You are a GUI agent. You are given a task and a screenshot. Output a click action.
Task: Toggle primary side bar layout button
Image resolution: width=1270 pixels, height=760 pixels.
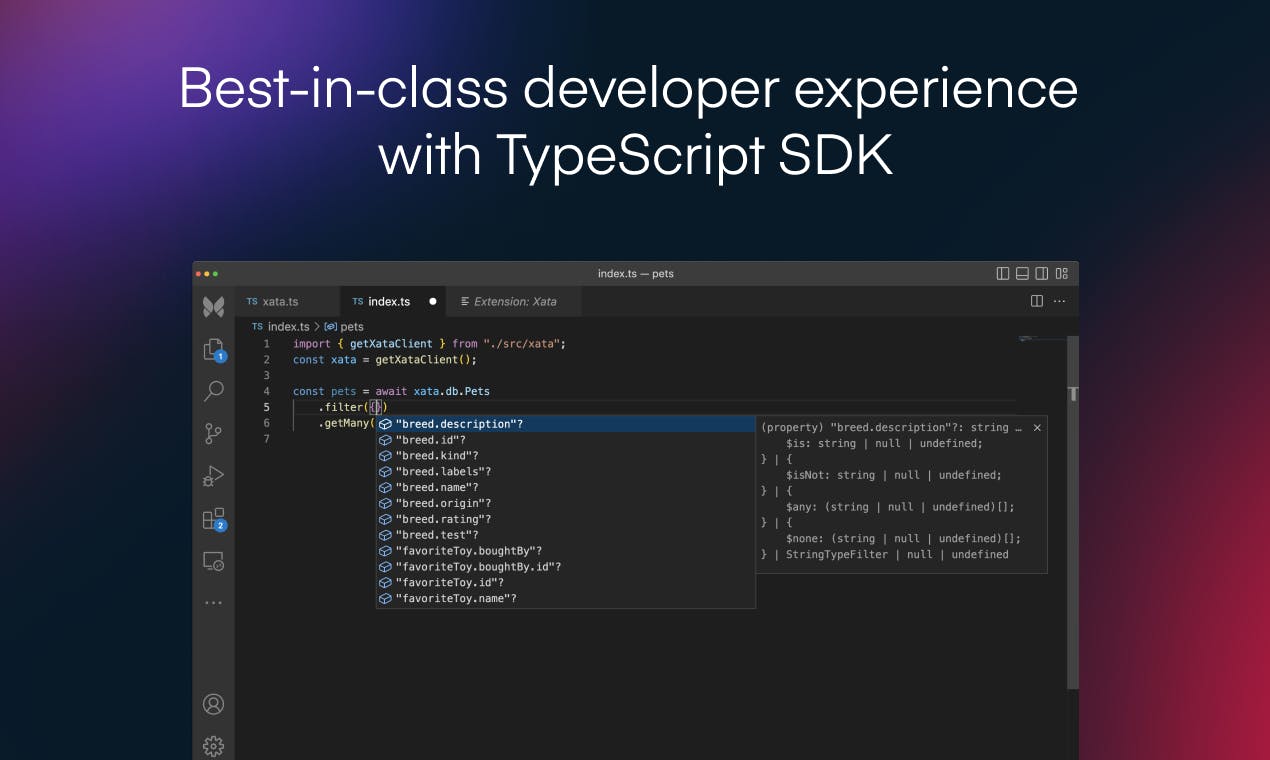(x=1003, y=273)
